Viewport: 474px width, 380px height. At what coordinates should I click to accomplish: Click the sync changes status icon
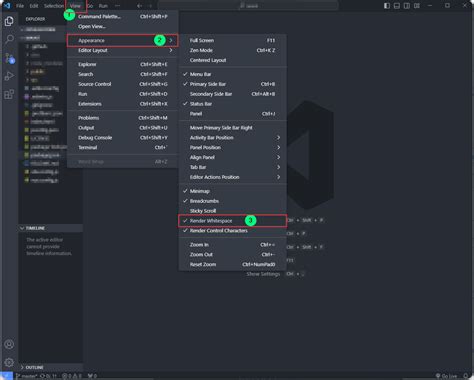click(49, 376)
